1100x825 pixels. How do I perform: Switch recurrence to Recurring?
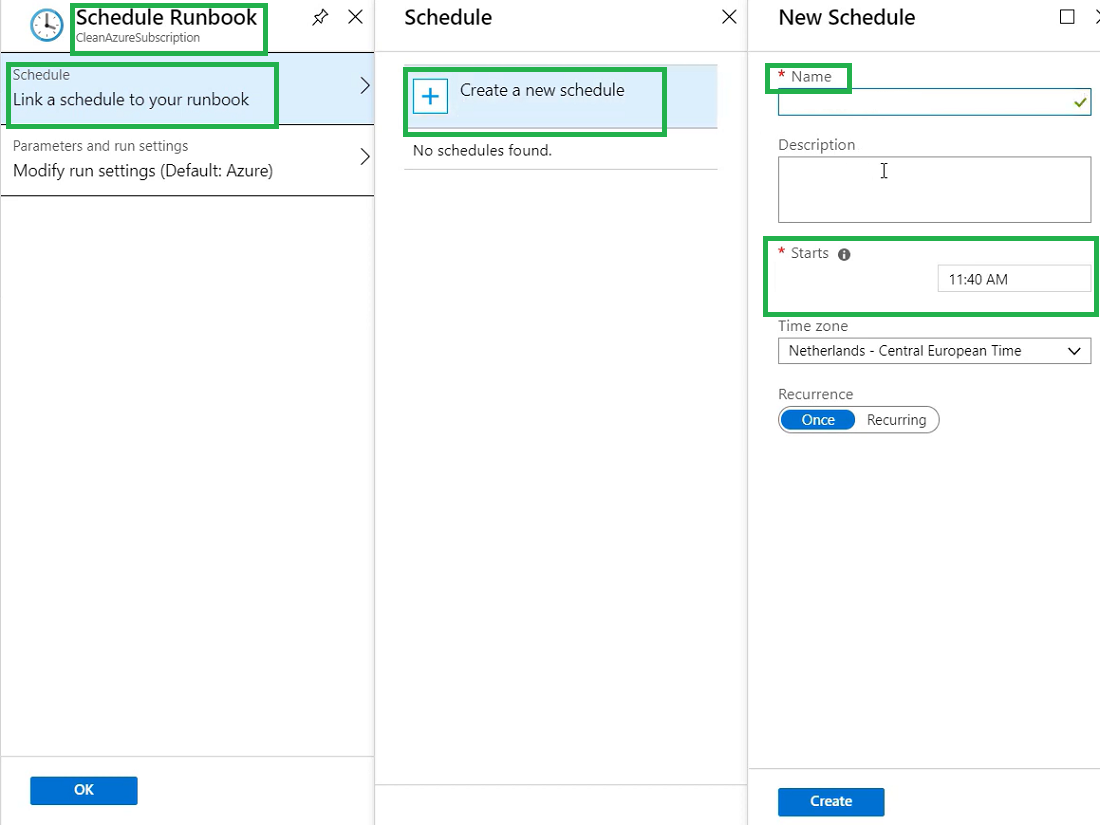tap(896, 420)
